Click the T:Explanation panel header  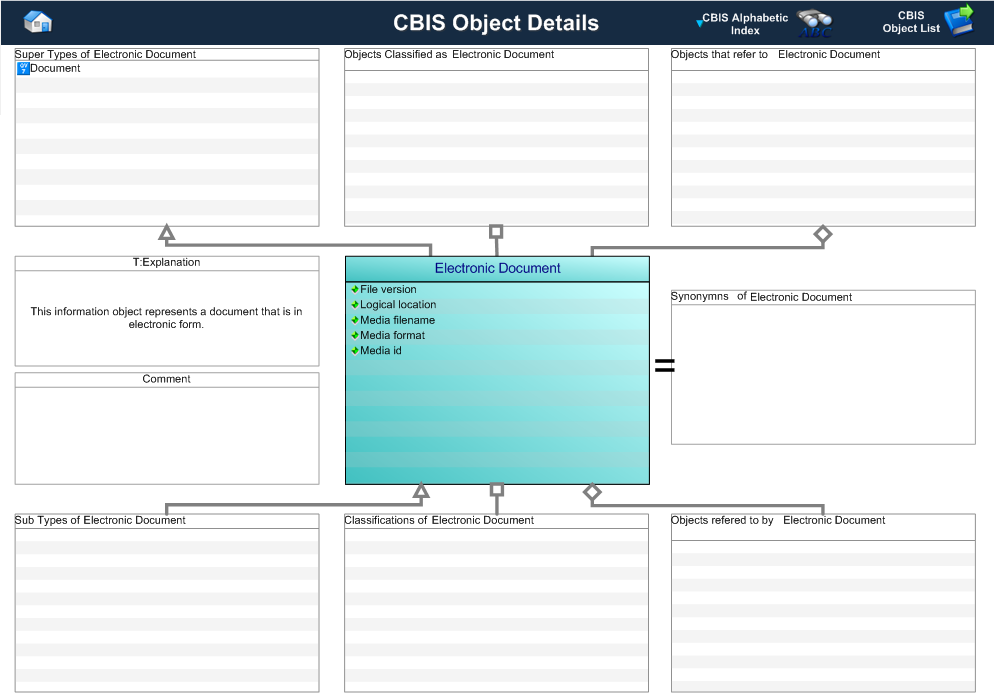[166, 263]
